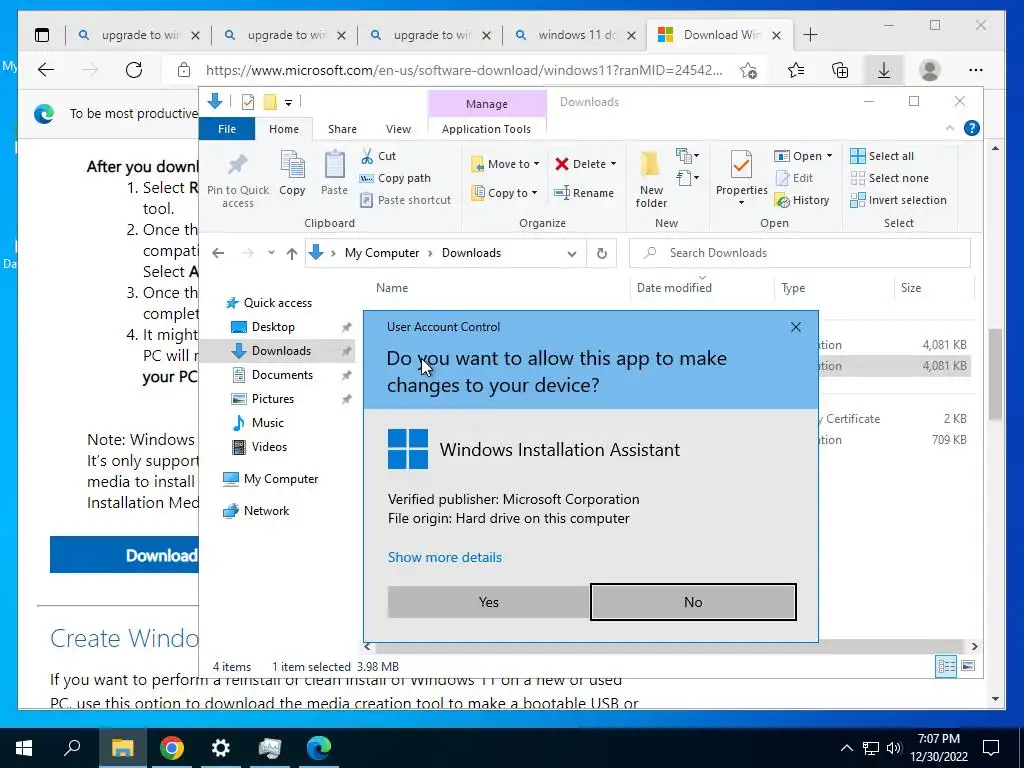Click the Manage contextual tab
The height and width of the screenshot is (768, 1024).
(x=487, y=104)
